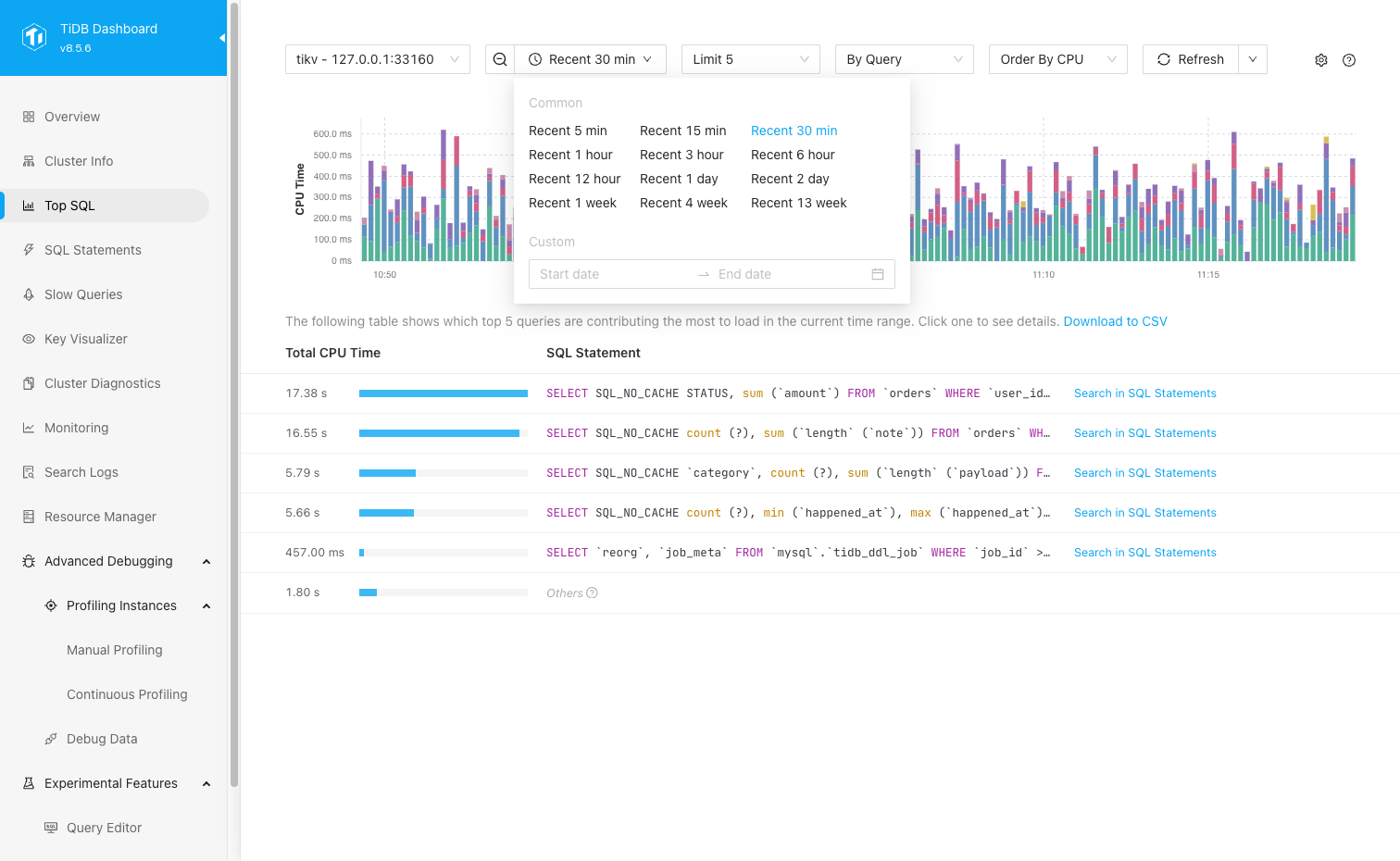This screenshot has height=861, width=1400.
Task: Collapse the Experimental Features section
Action: click(206, 783)
